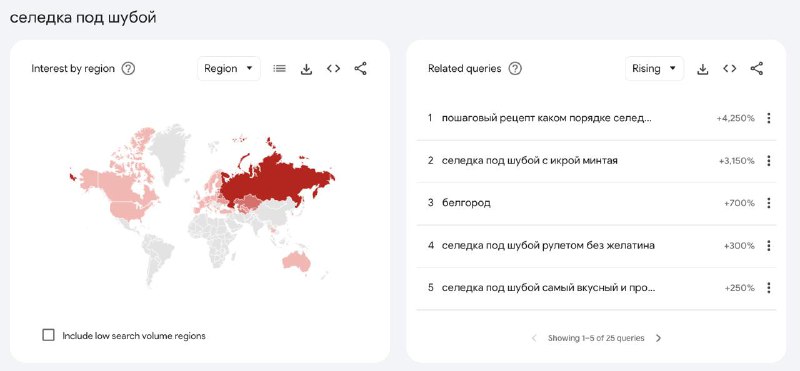800x371 pixels.
Task: Download Related queries data
Action: [703, 69]
